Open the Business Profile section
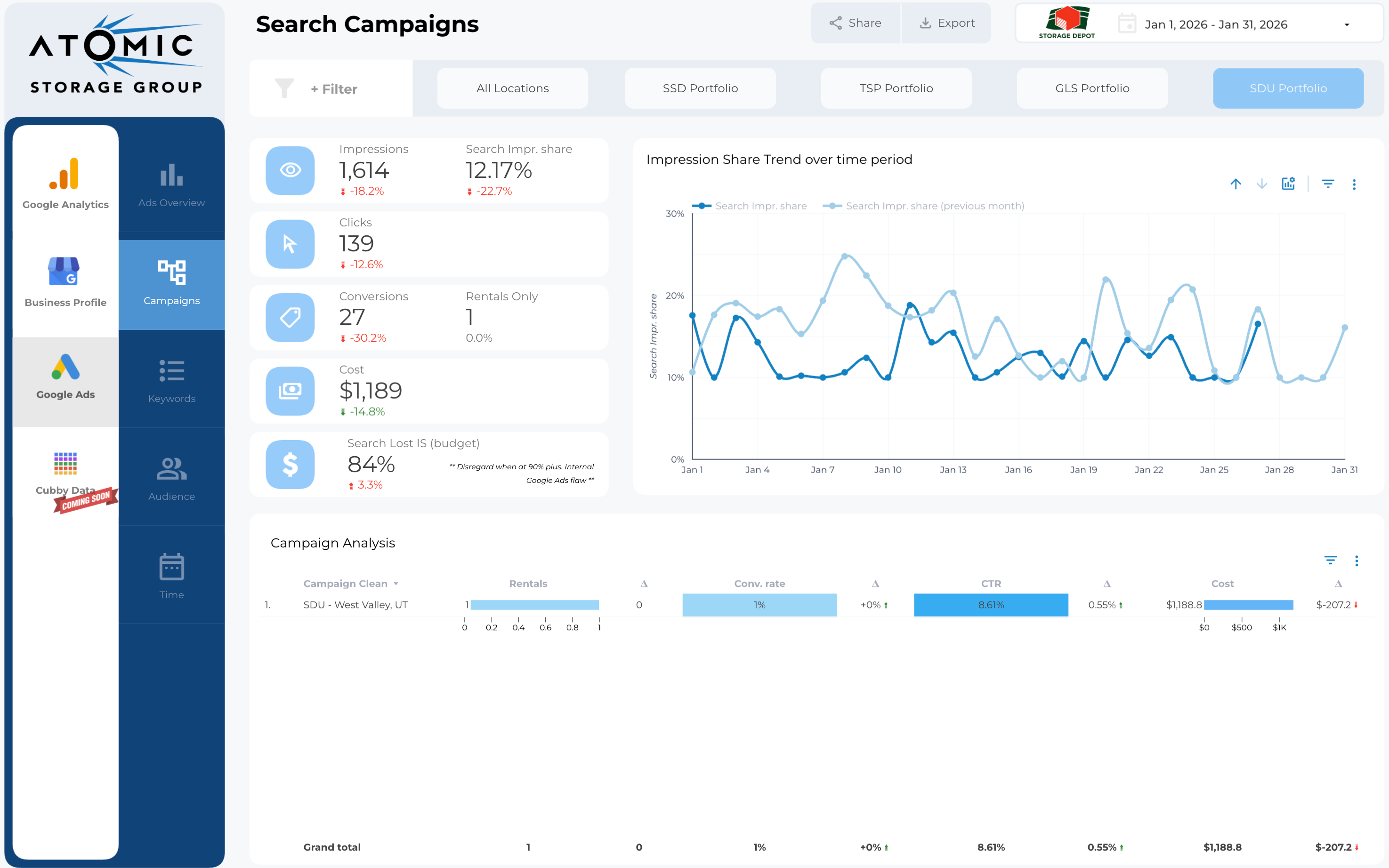The image size is (1389, 868). [65, 281]
